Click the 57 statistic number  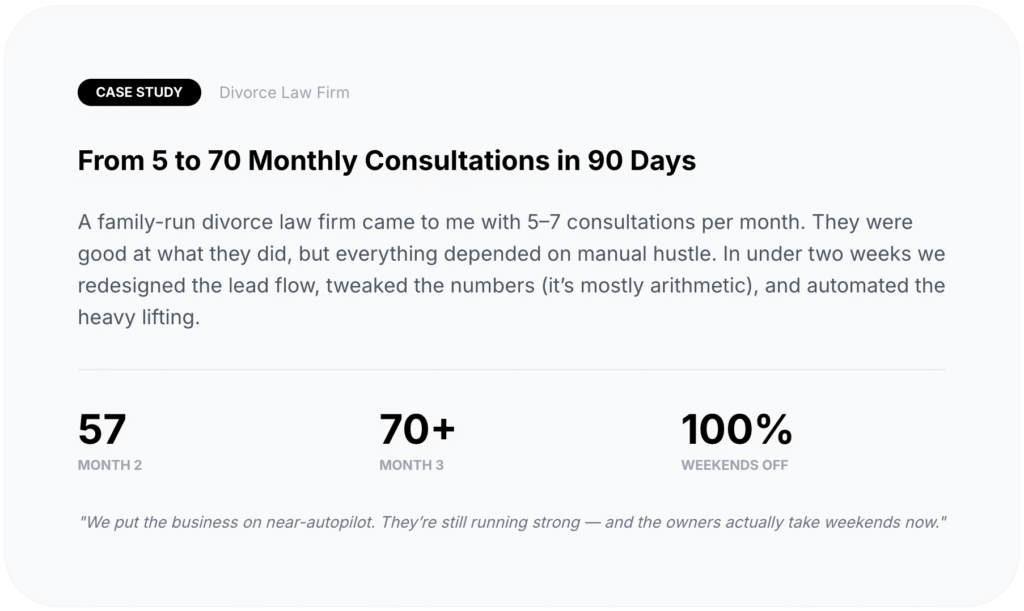pos(102,429)
